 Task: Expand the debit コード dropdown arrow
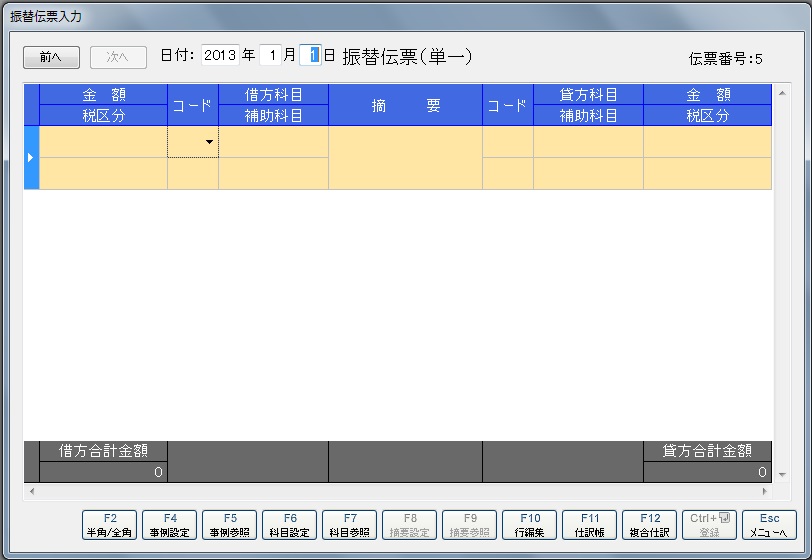click(209, 143)
